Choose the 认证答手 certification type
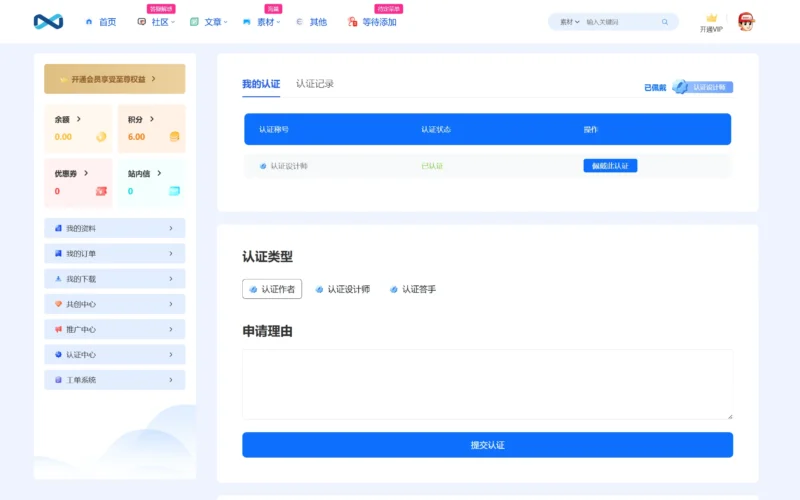This screenshot has width=800, height=500. 412,289
